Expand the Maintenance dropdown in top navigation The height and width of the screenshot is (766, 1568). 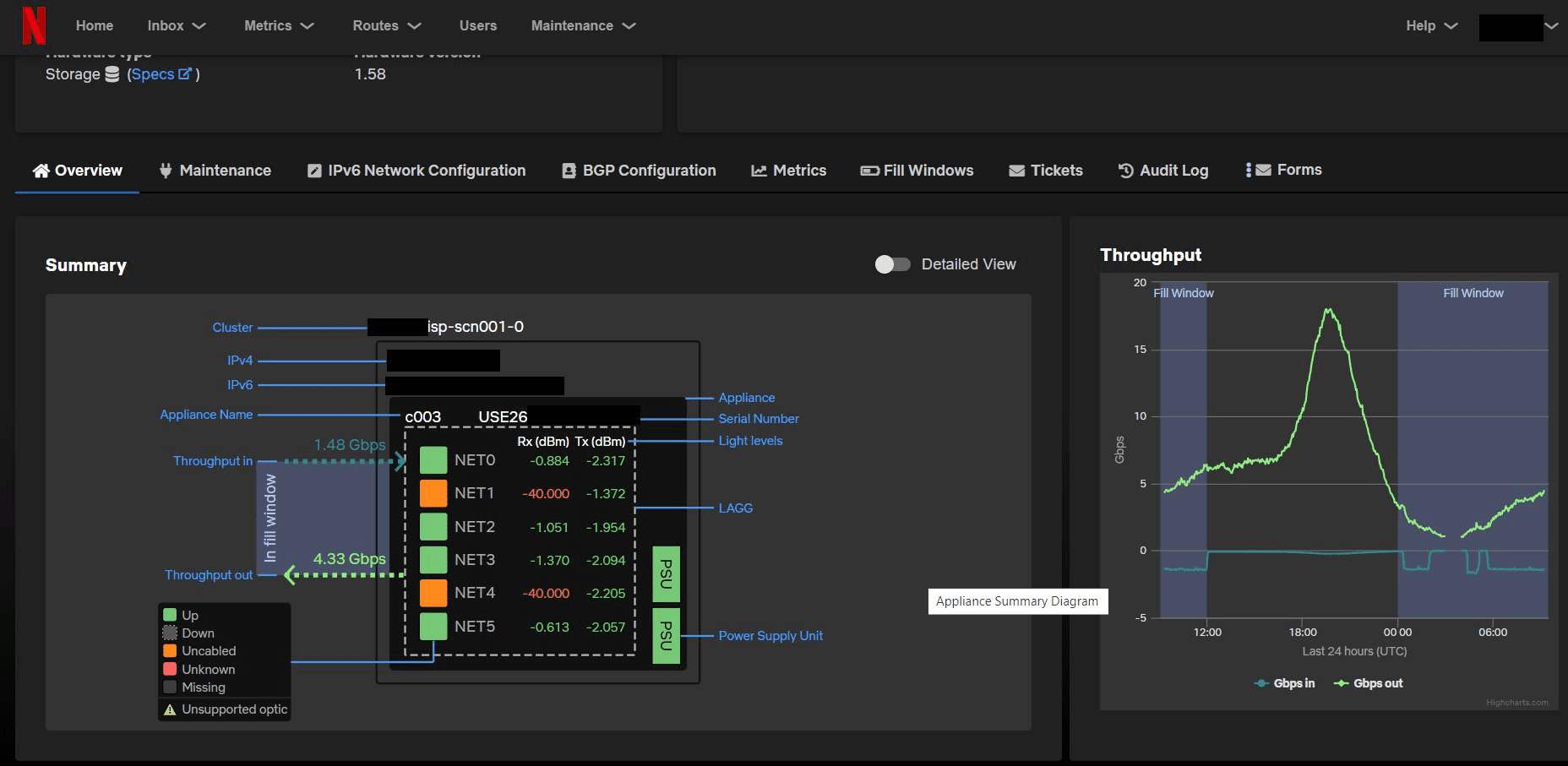tap(583, 26)
